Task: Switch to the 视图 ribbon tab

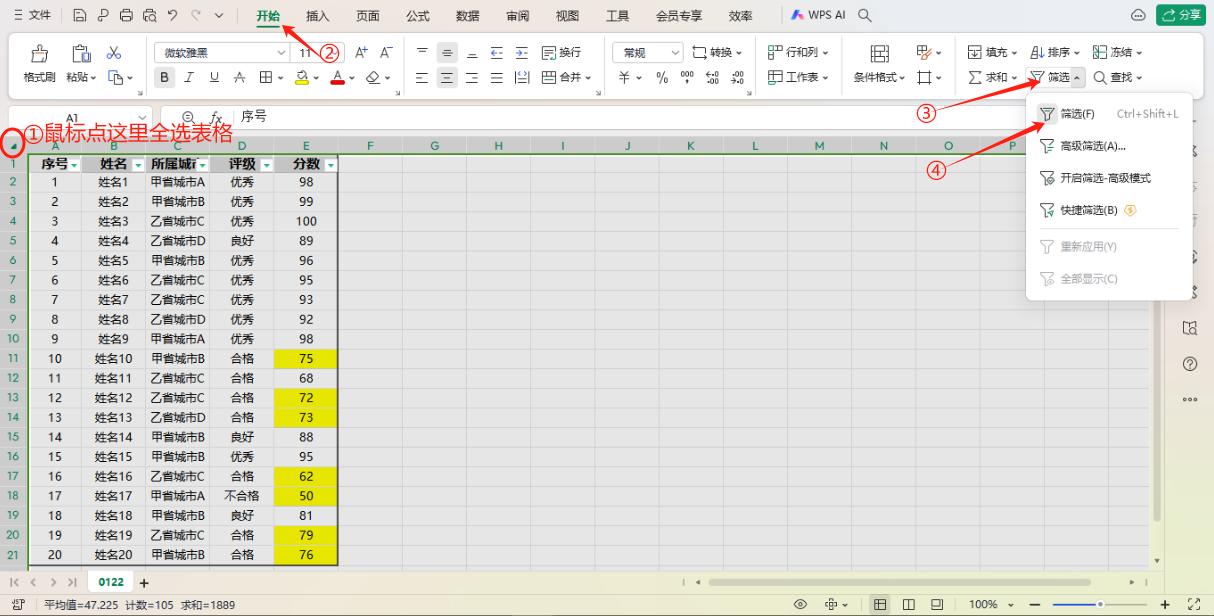Action: [x=567, y=16]
